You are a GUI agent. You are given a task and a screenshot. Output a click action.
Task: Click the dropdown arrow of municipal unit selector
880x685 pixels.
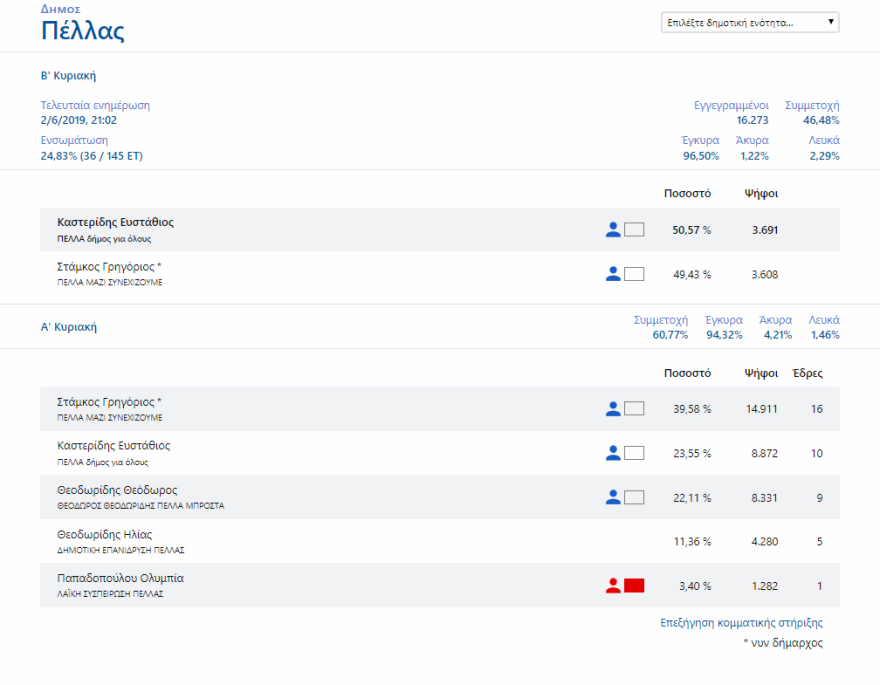[831, 22]
